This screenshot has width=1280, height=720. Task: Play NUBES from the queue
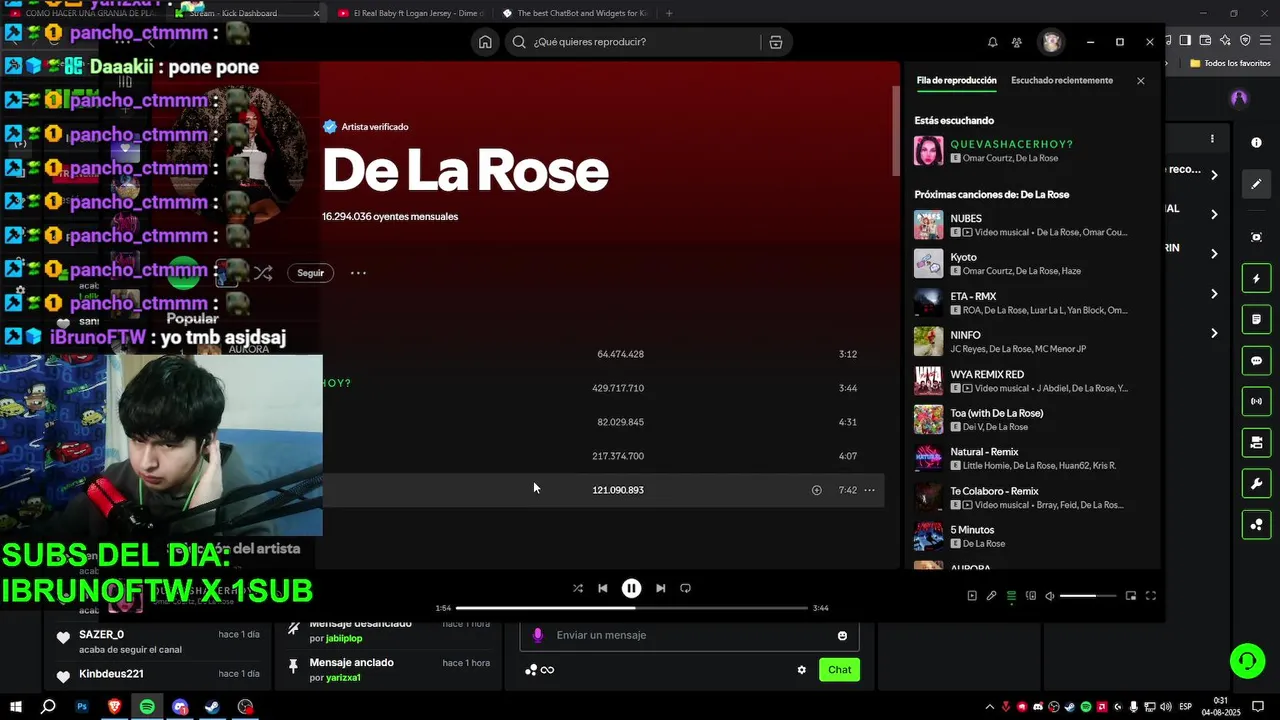tap(1030, 225)
